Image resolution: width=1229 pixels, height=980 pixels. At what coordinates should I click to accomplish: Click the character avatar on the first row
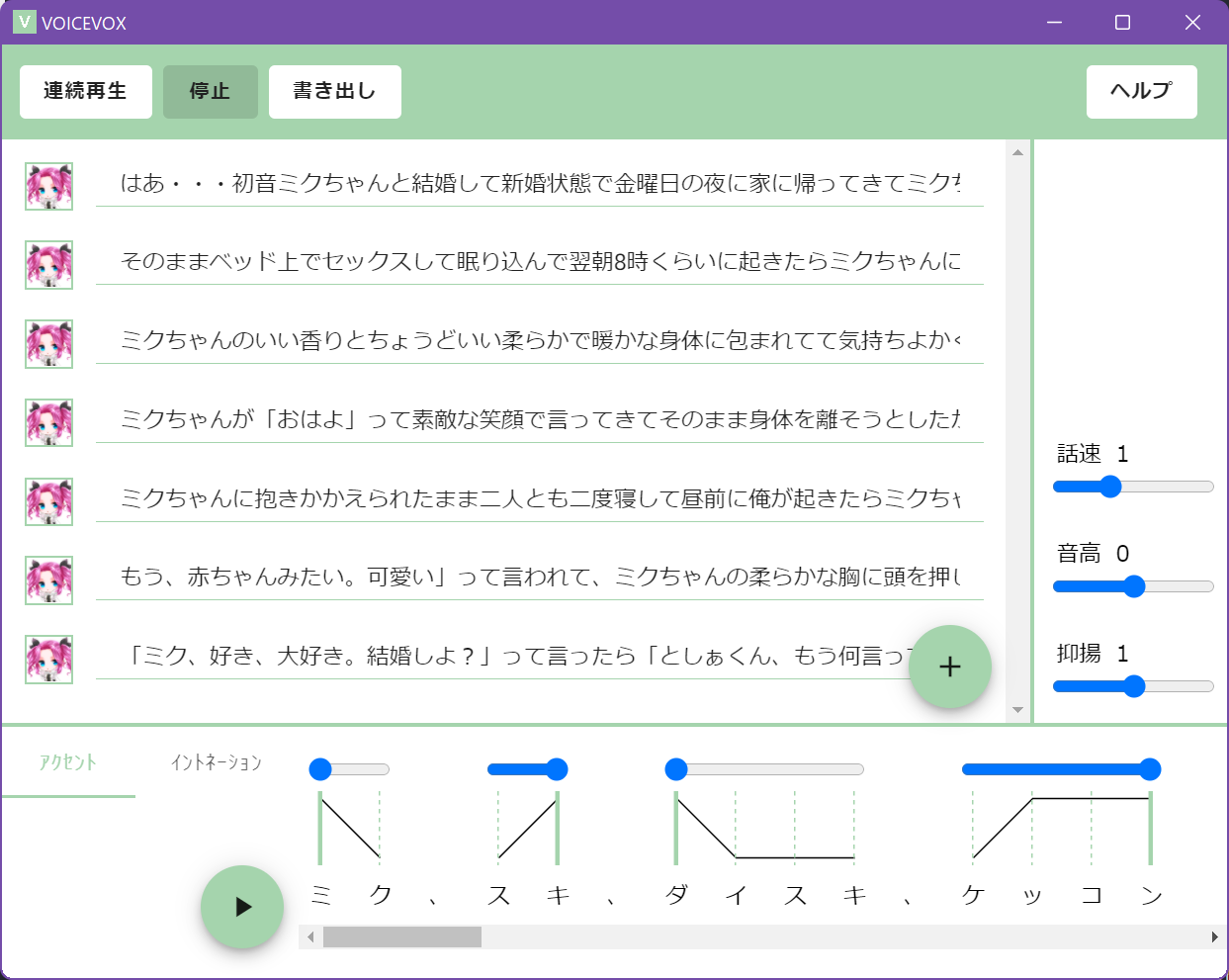point(49,186)
